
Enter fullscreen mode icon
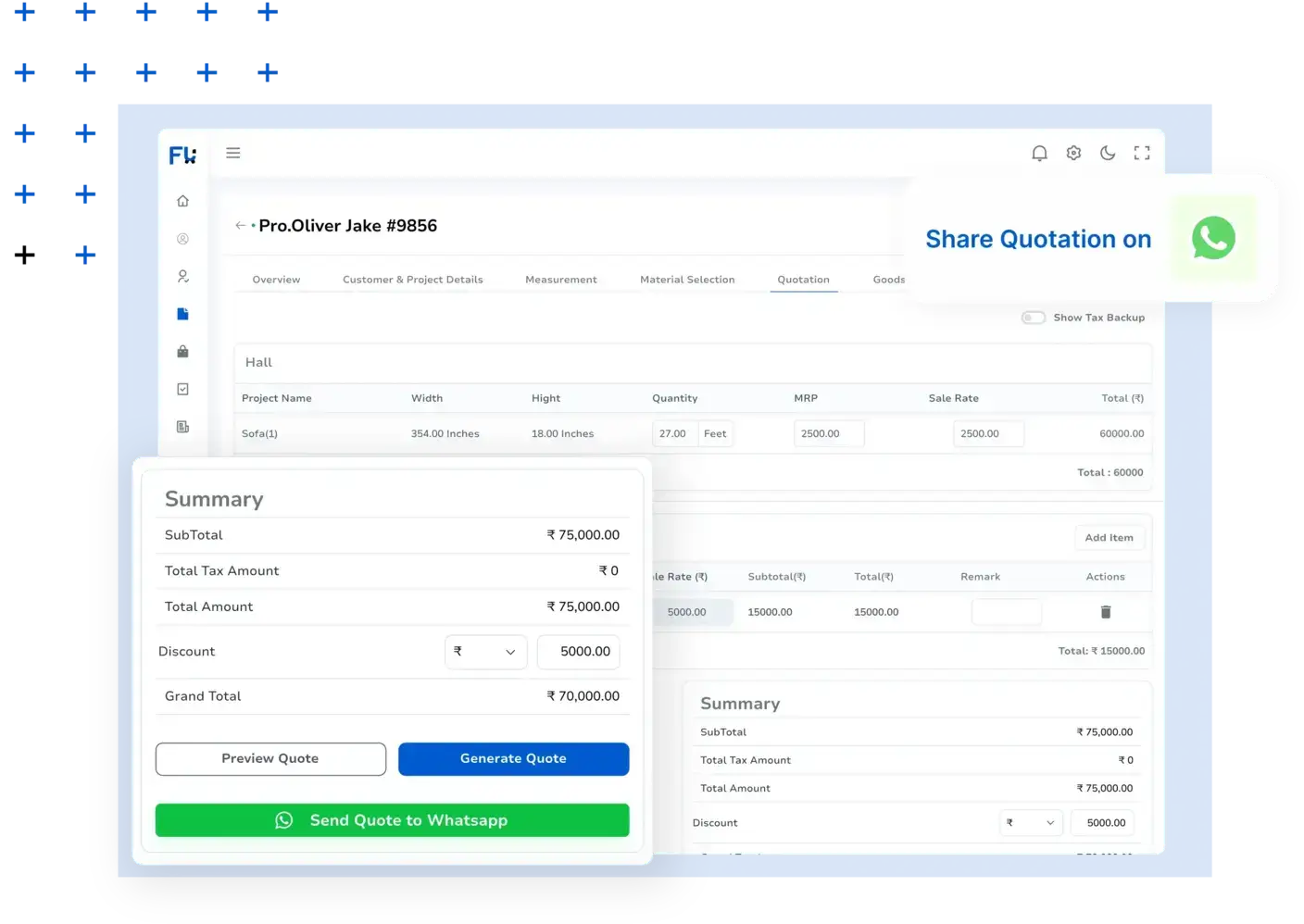coord(1142,153)
